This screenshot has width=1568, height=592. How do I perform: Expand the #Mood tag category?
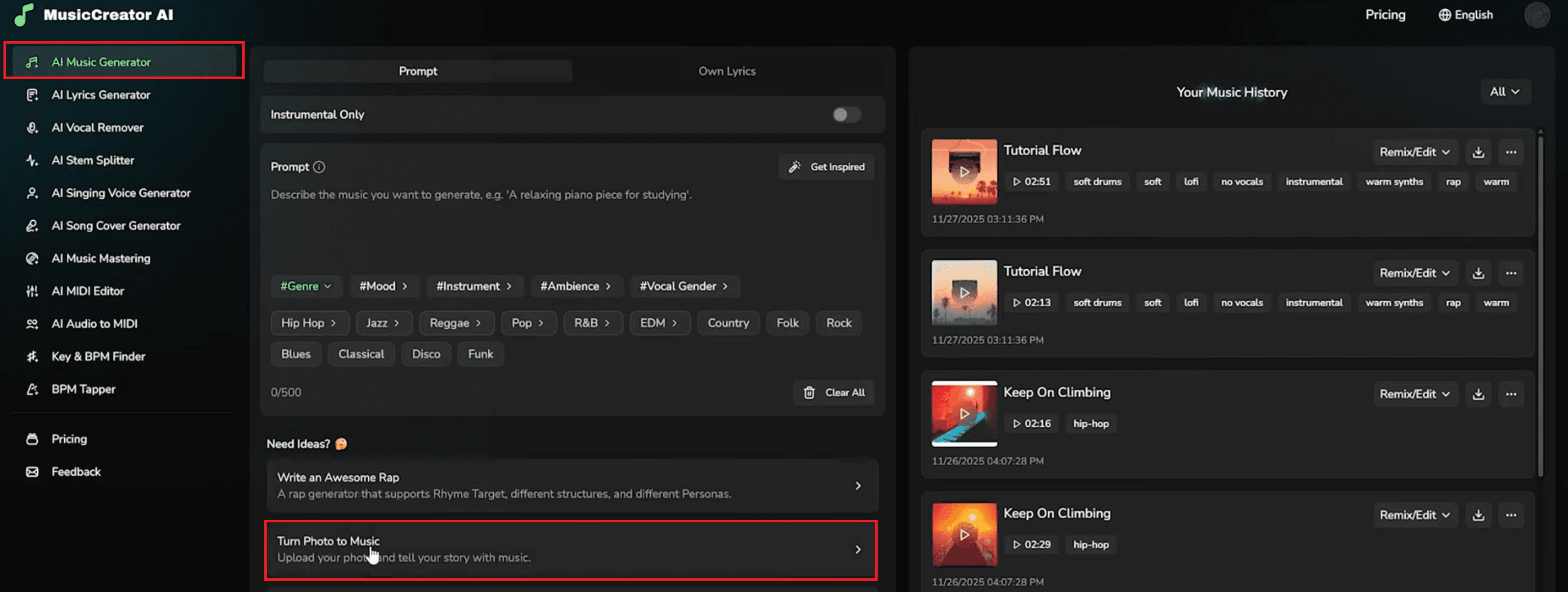(383, 286)
